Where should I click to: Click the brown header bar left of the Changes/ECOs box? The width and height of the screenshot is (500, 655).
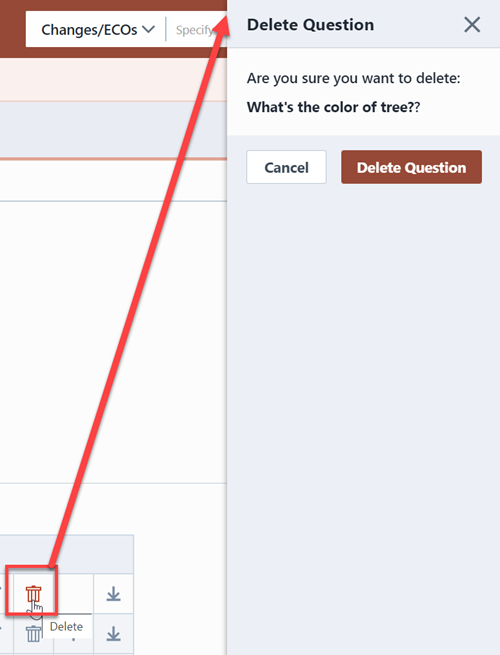tap(13, 29)
